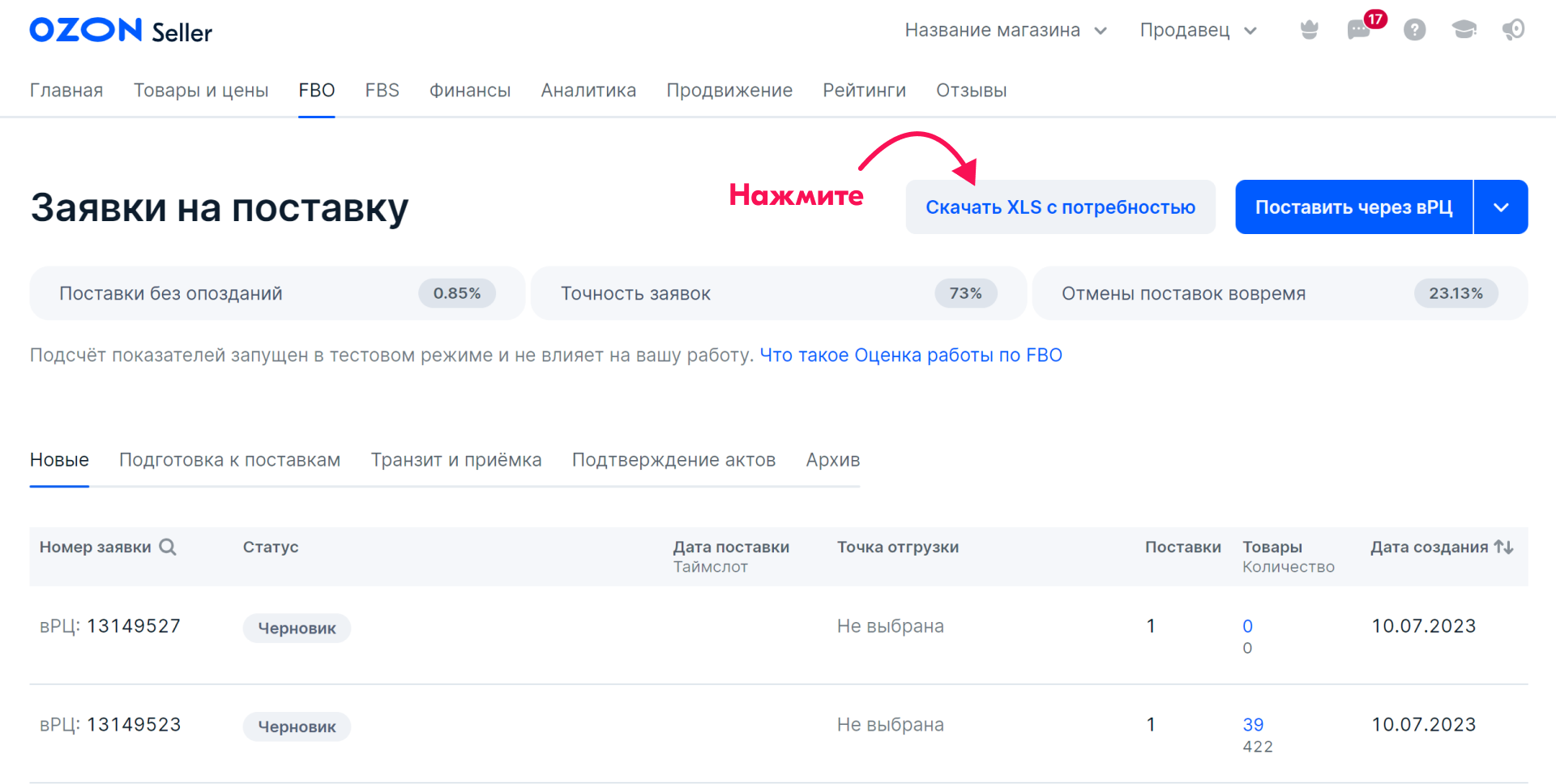Switch to Подтверждение актов tab

674,460
